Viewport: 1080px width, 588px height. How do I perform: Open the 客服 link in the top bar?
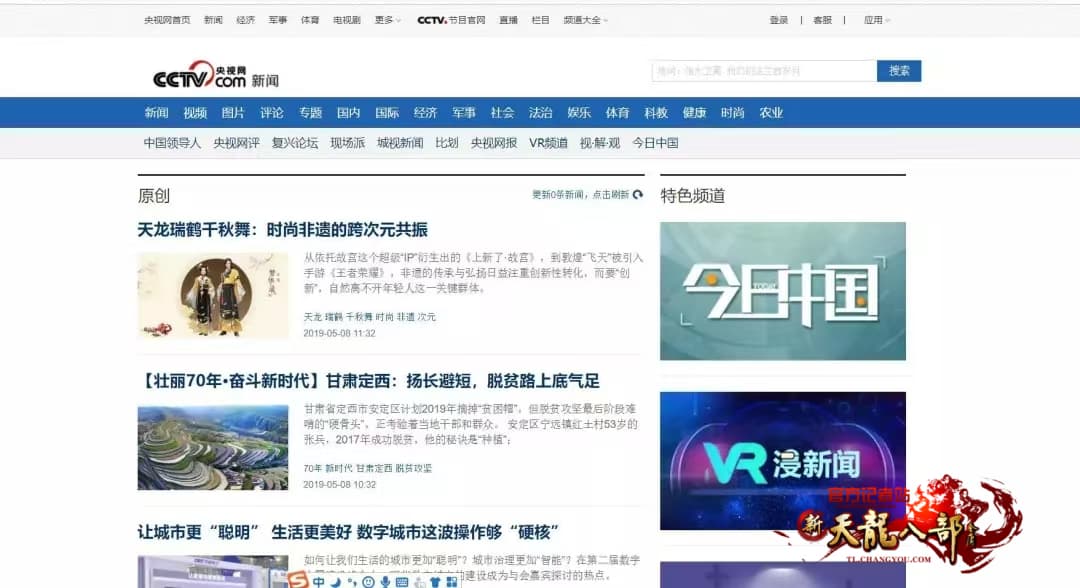point(822,20)
